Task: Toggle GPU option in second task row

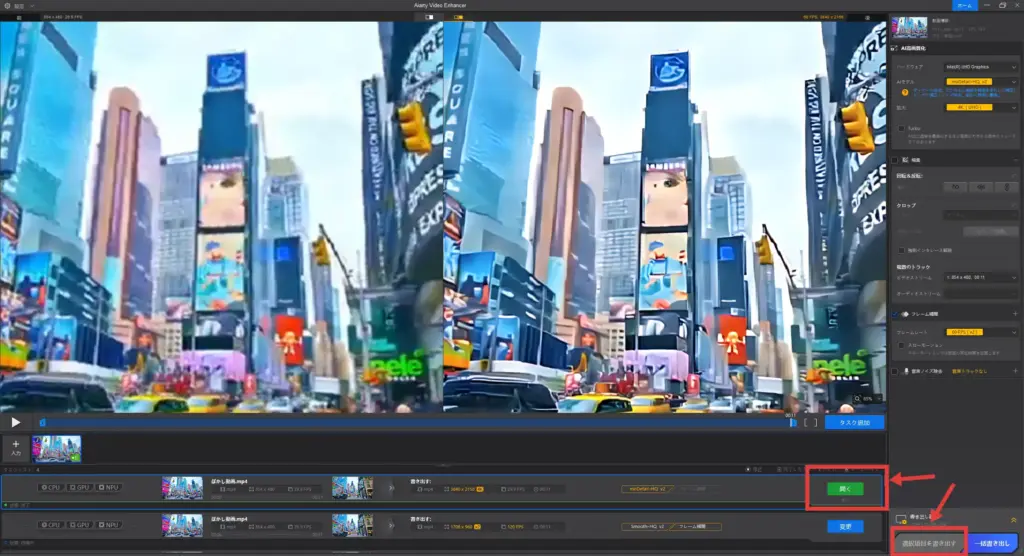Action: [x=81, y=525]
